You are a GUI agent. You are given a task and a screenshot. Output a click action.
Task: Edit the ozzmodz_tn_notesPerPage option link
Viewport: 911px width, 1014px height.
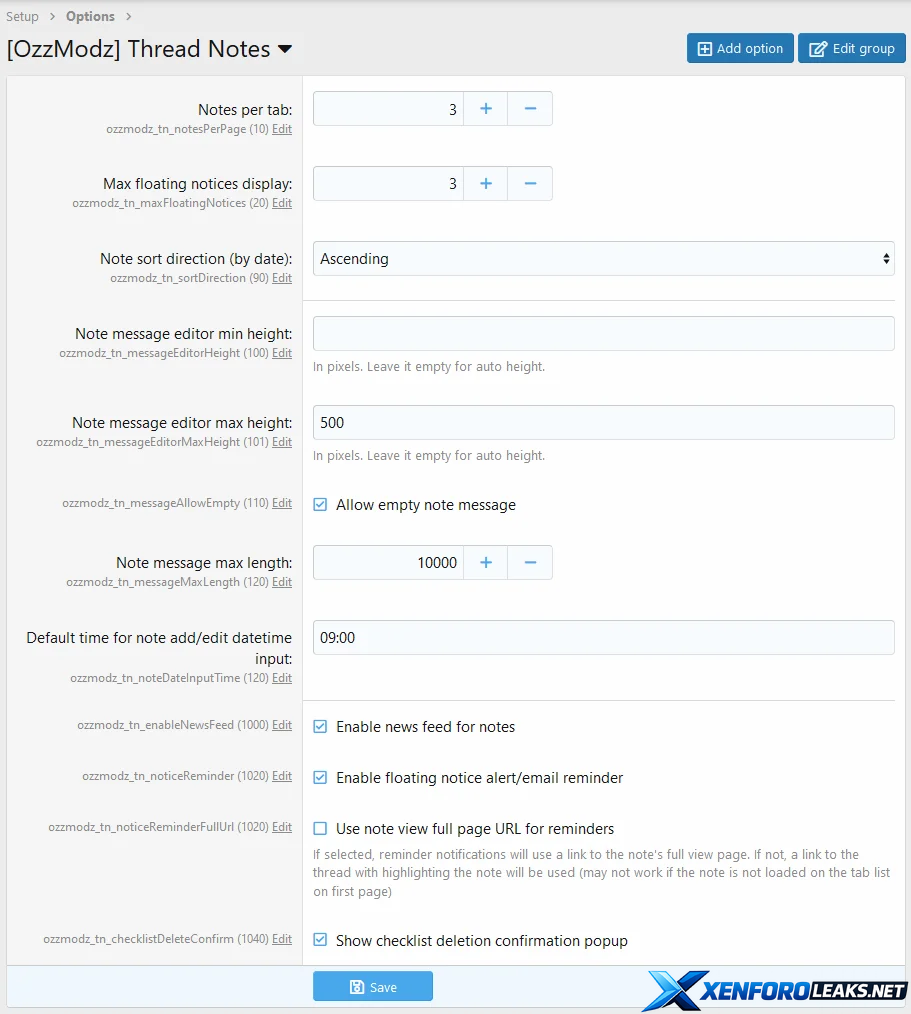coord(282,129)
